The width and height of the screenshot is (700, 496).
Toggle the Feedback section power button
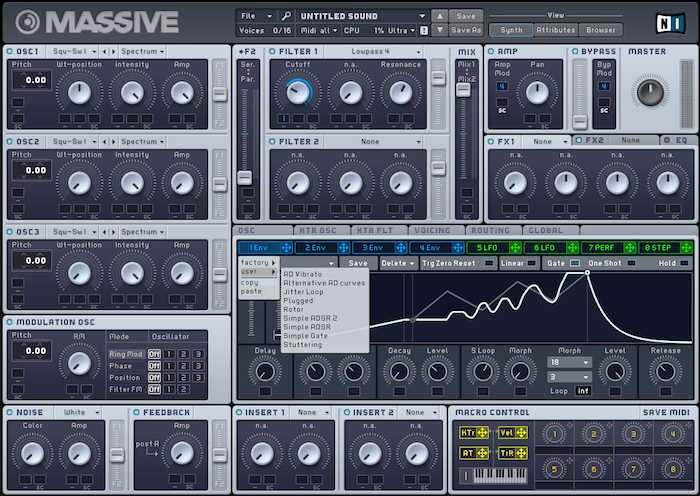tap(136, 413)
